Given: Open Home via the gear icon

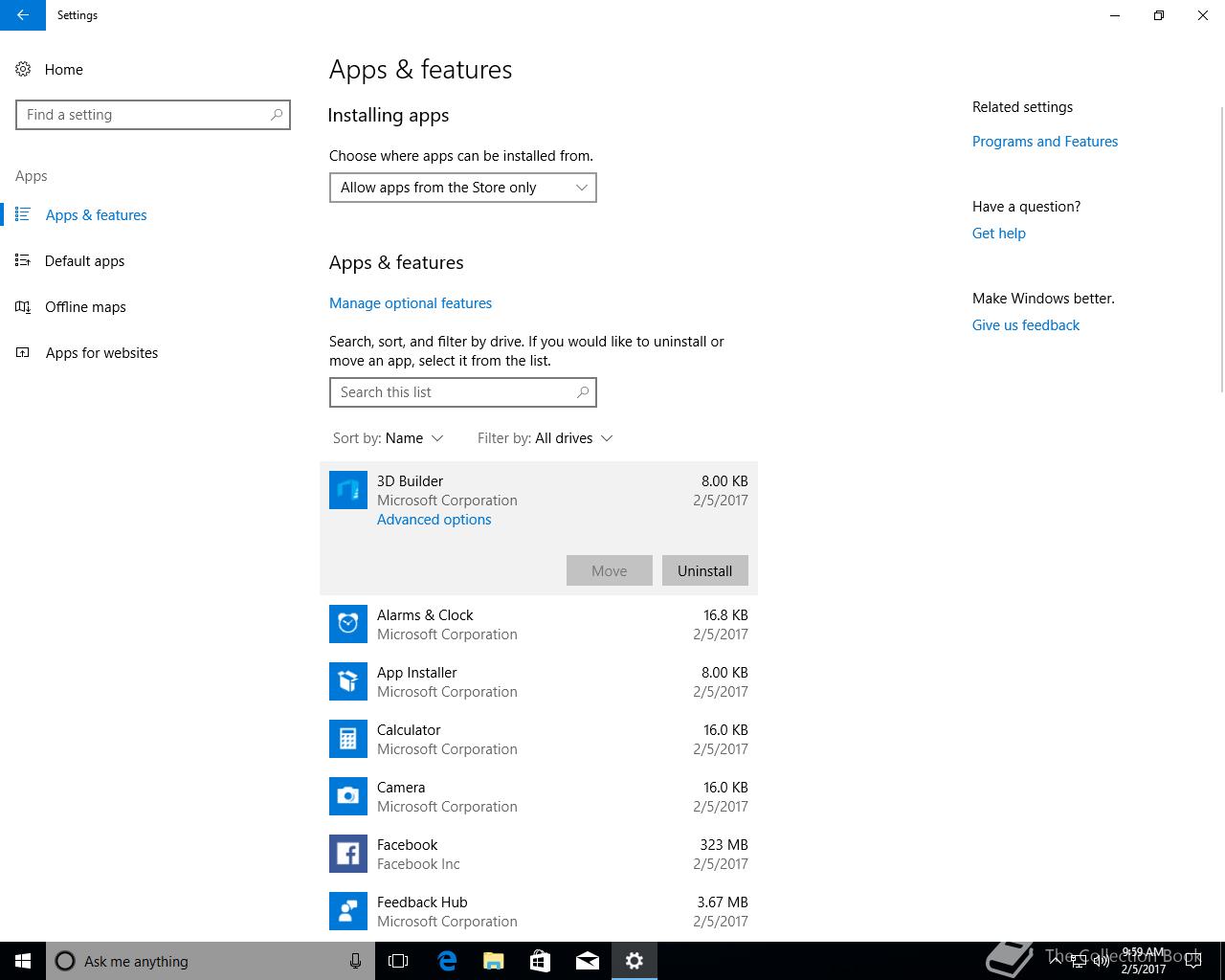Looking at the screenshot, I should pos(23,69).
